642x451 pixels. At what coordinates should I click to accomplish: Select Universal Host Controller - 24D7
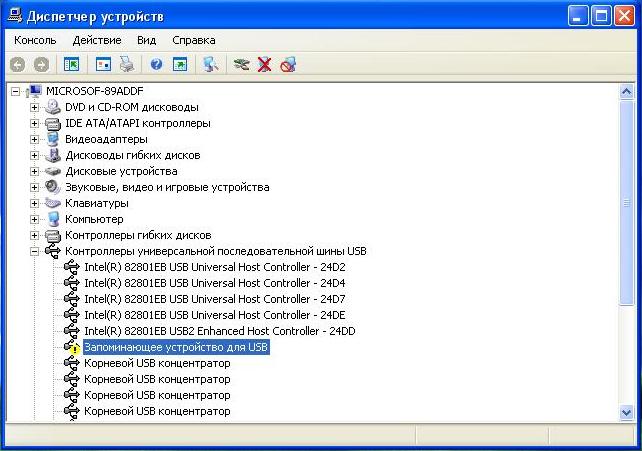pyautogui.click(x=215, y=299)
